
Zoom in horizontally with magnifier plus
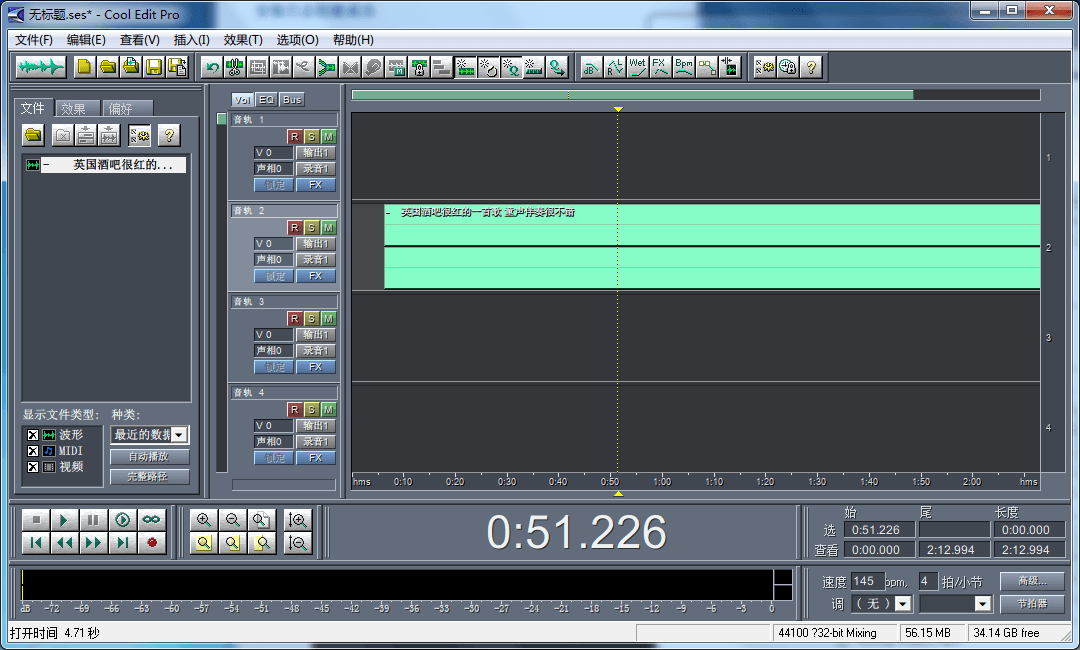click(x=204, y=520)
